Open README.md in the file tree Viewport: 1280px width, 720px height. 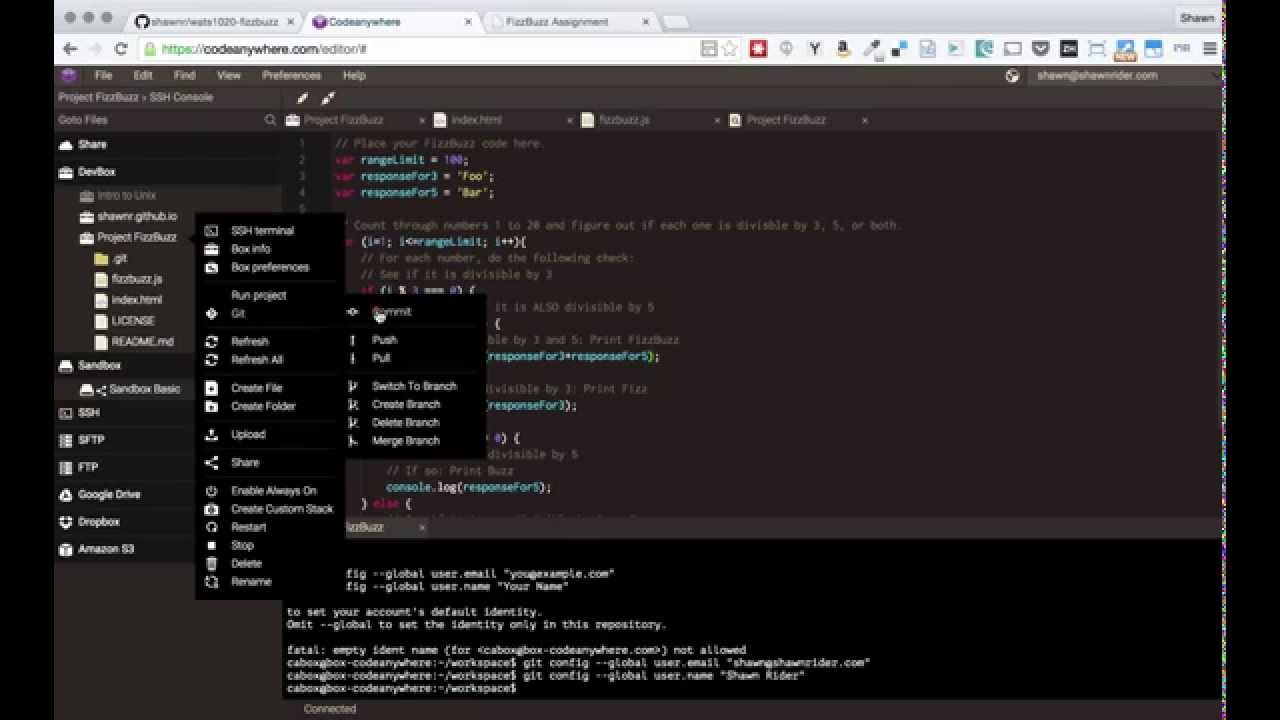(x=142, y=341)
